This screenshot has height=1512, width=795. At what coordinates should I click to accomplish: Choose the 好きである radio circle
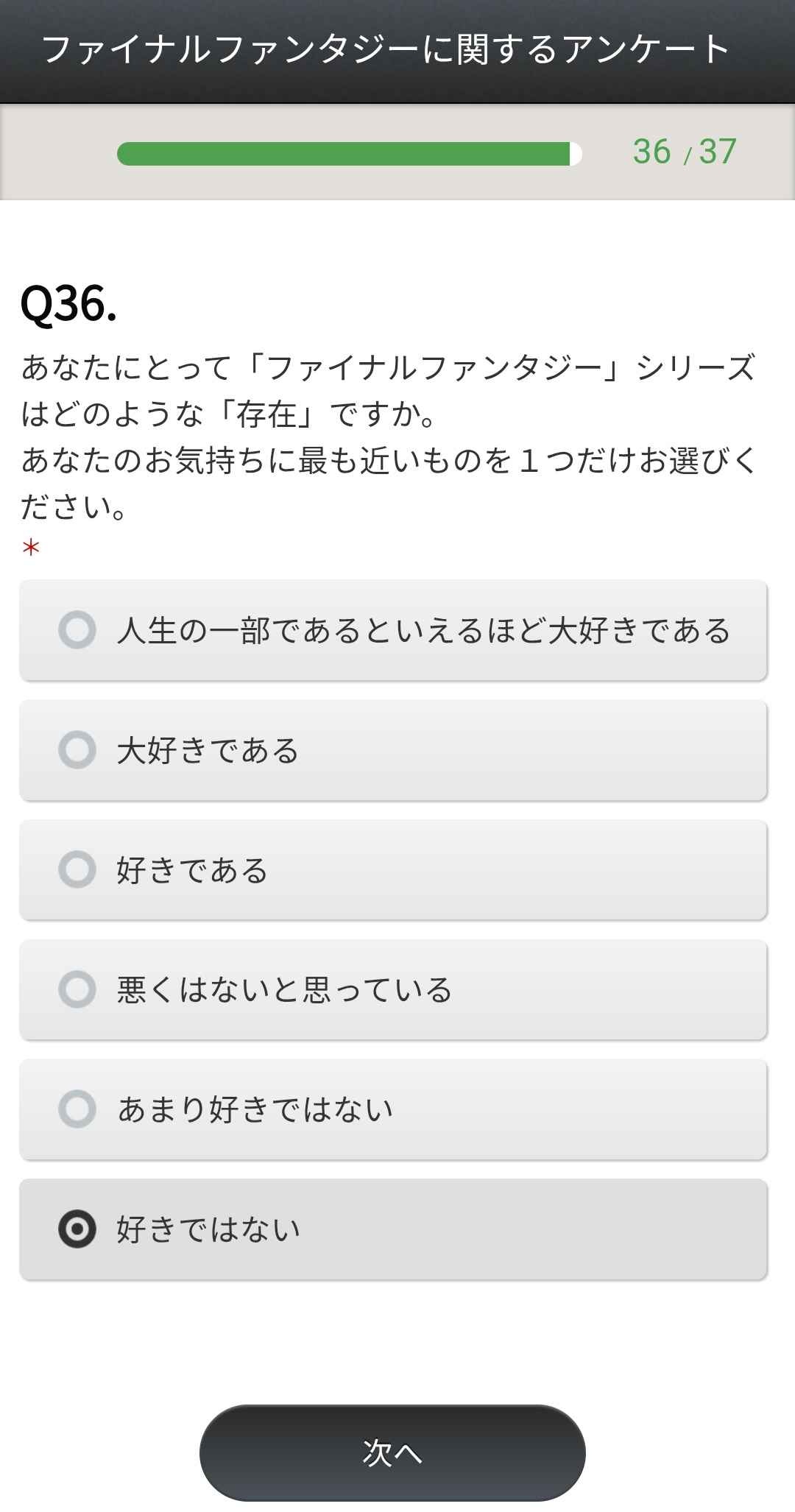click(x=77, y=869)
